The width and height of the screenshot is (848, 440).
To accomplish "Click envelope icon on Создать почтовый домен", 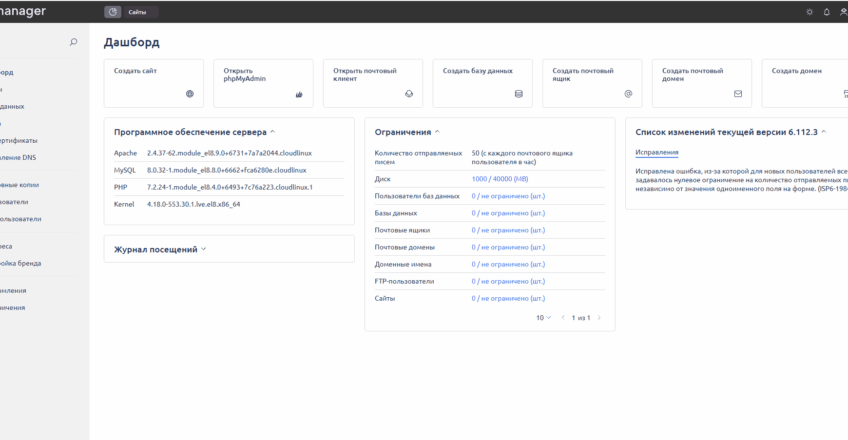I will (738, 94).
